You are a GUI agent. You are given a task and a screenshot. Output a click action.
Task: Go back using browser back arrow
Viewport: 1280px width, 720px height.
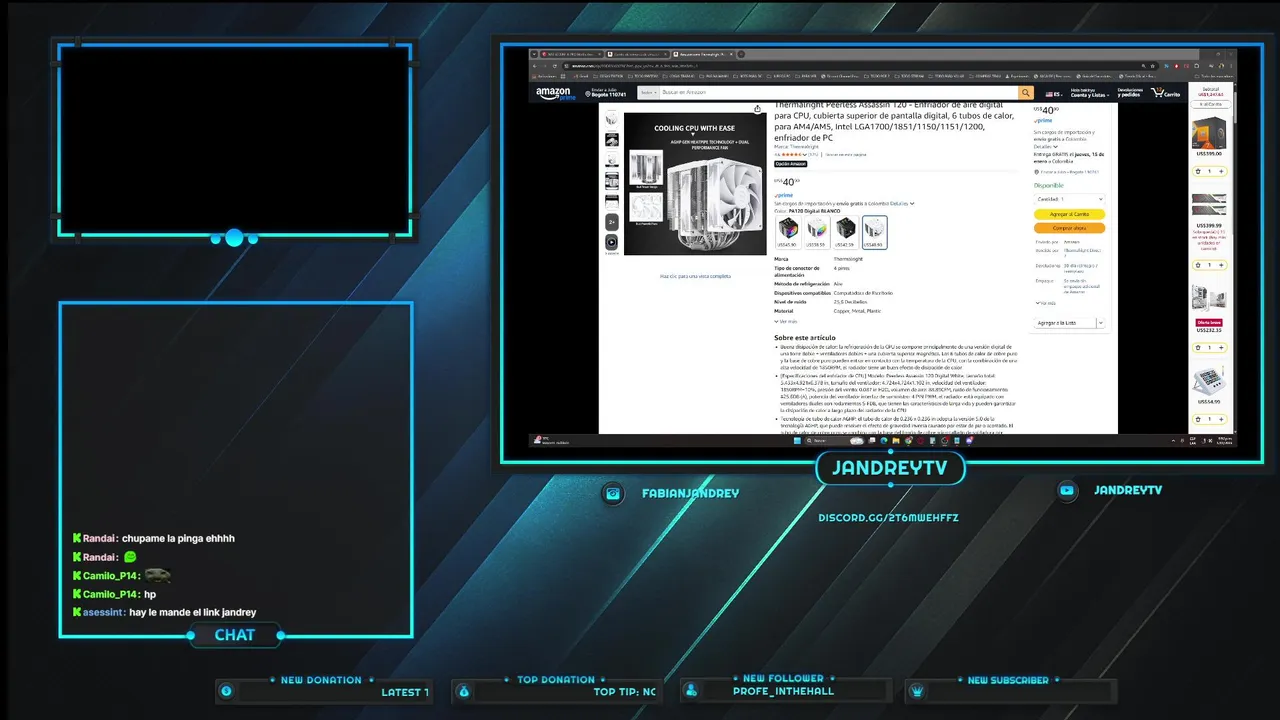click(x=535, y=66)
